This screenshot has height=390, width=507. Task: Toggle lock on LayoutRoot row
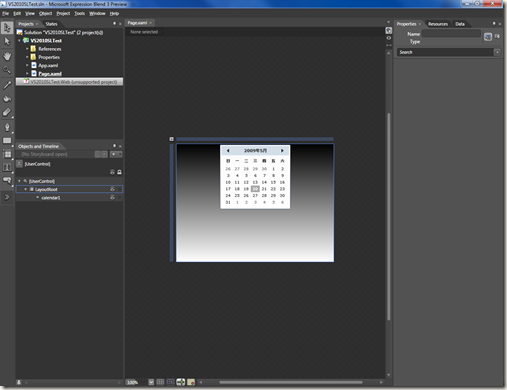coord(119,189)
